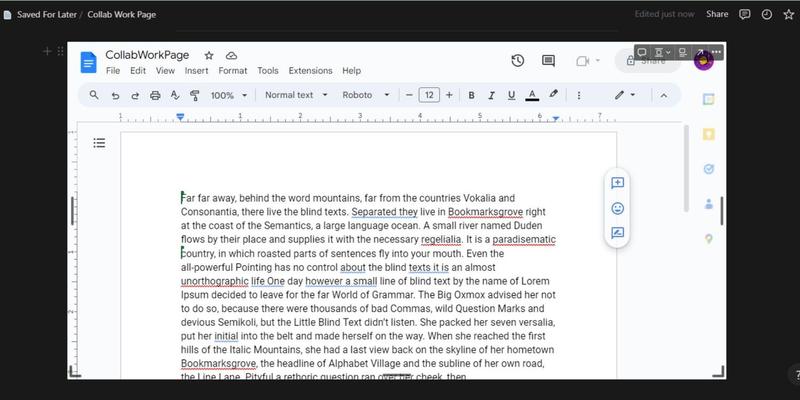Show more toolbar options
Image resolution: width=800 pixels, height=400 pixels.
[579, 95]
